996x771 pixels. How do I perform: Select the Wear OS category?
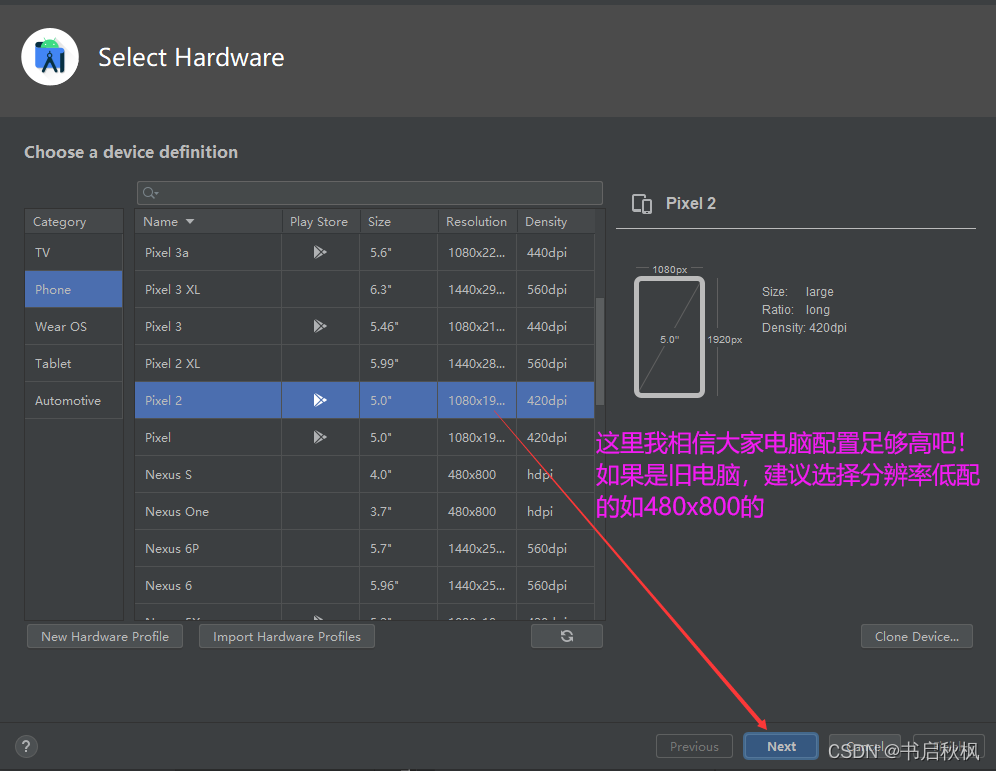click(x=74, y=326)
